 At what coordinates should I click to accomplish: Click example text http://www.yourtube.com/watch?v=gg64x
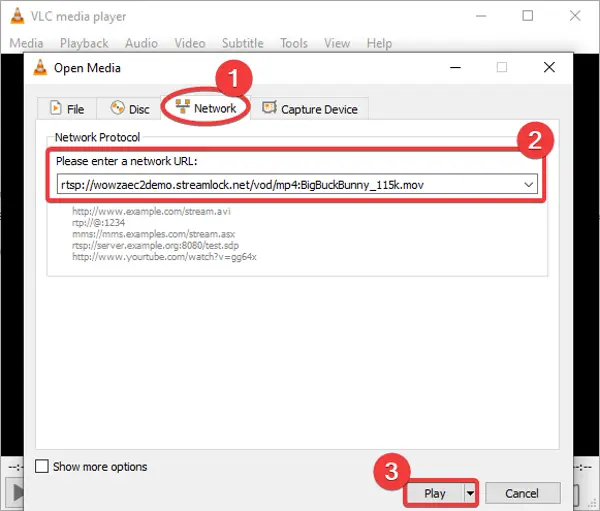click(x=164, y=256)
